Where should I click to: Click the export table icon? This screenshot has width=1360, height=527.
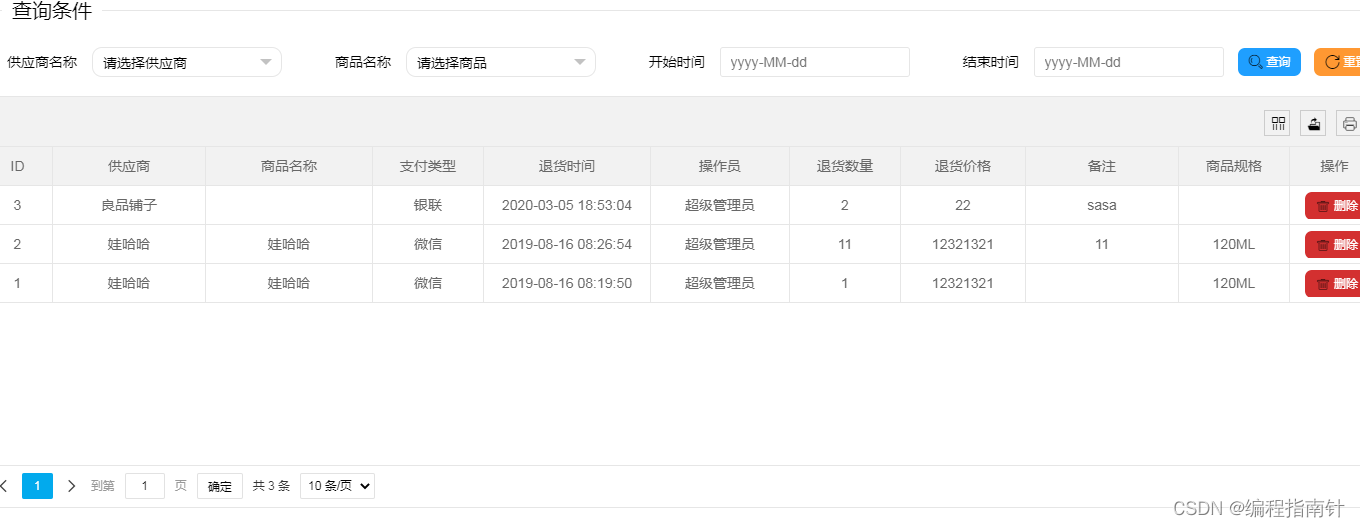pyautogui.click(x=1313, y=123)
